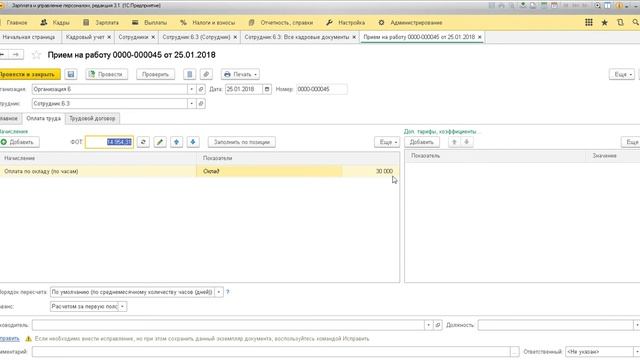Screen dimensions: 640x360
Task: Move accrual row up with arrow
Action: point(176,142)
